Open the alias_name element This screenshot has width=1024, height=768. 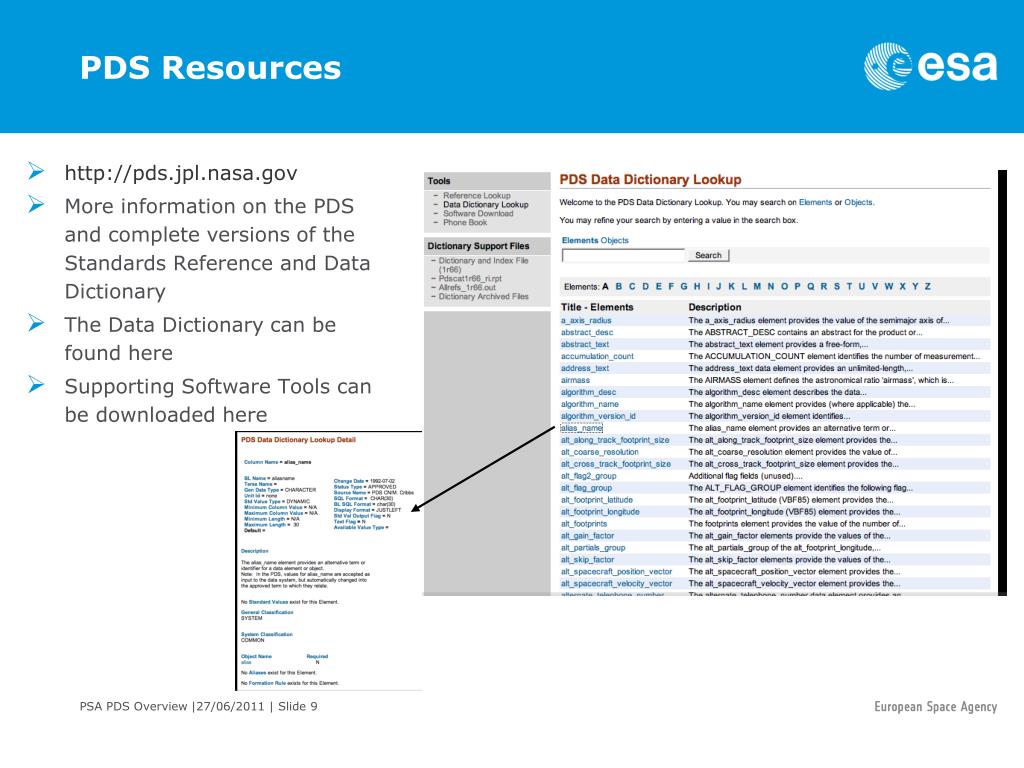(581, 428)
